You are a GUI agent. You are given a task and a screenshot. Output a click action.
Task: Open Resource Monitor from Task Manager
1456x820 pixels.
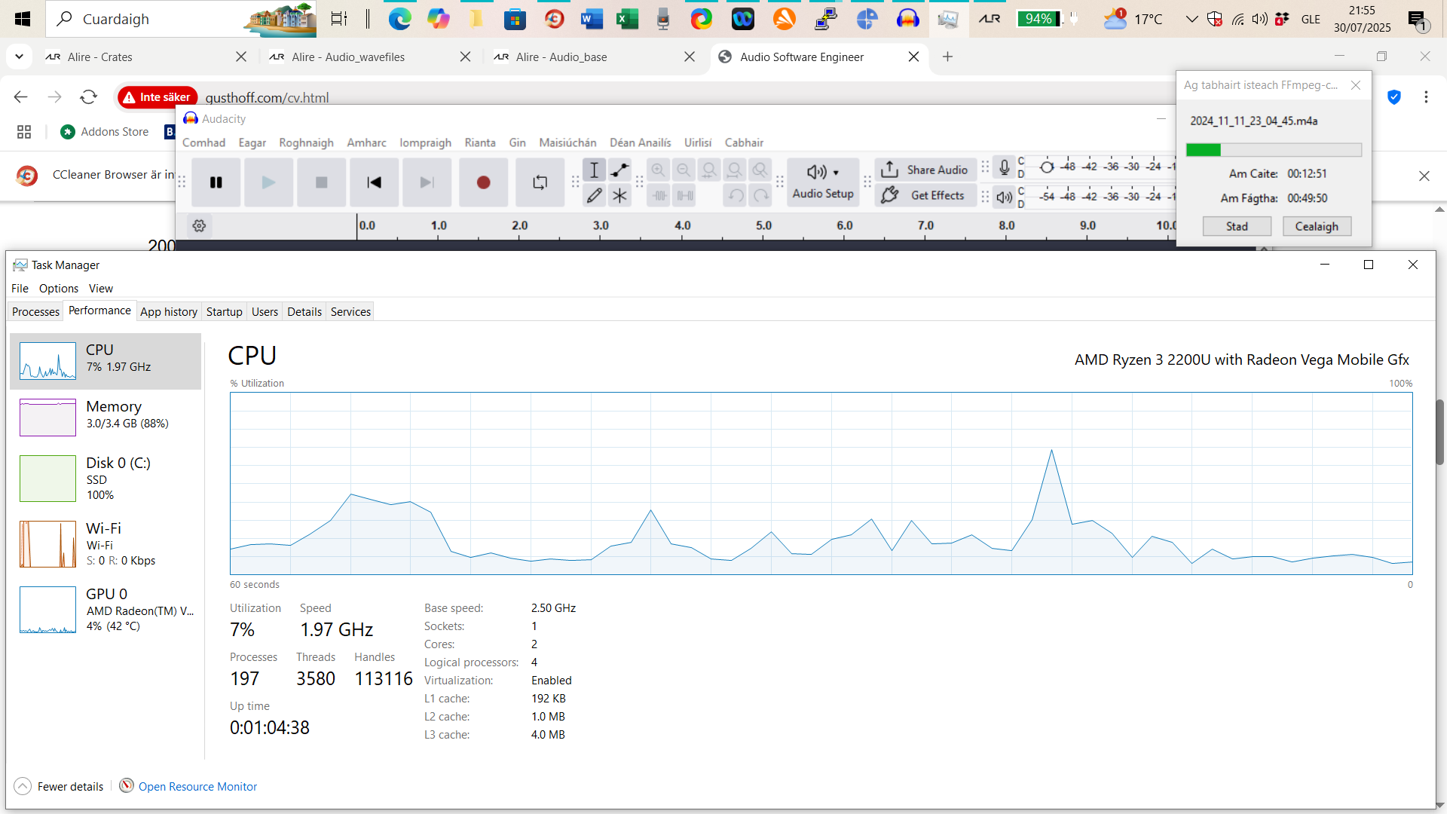tap(197, 786)
